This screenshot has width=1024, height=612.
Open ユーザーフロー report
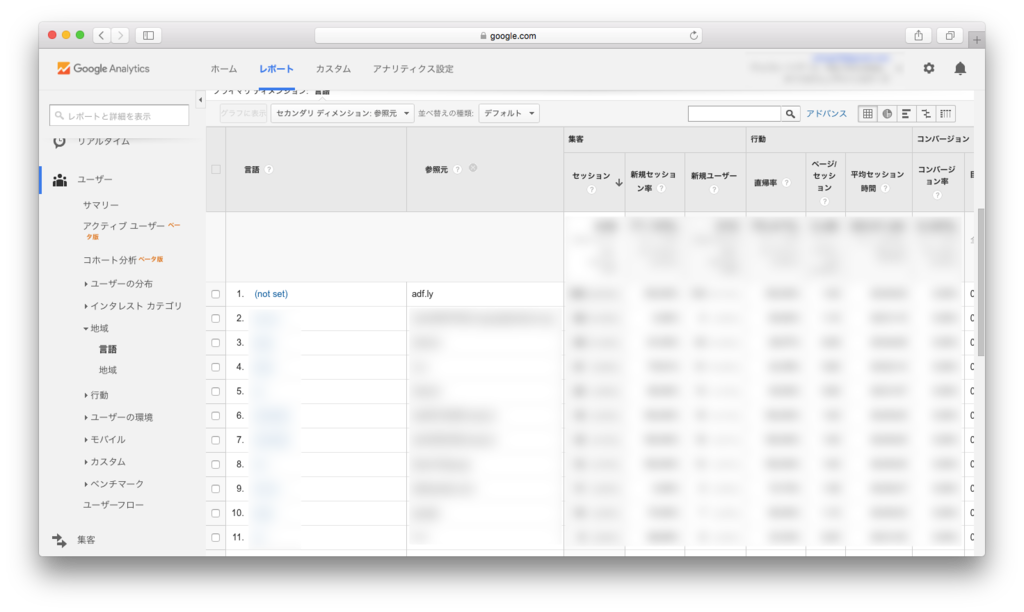click(113, 505)
